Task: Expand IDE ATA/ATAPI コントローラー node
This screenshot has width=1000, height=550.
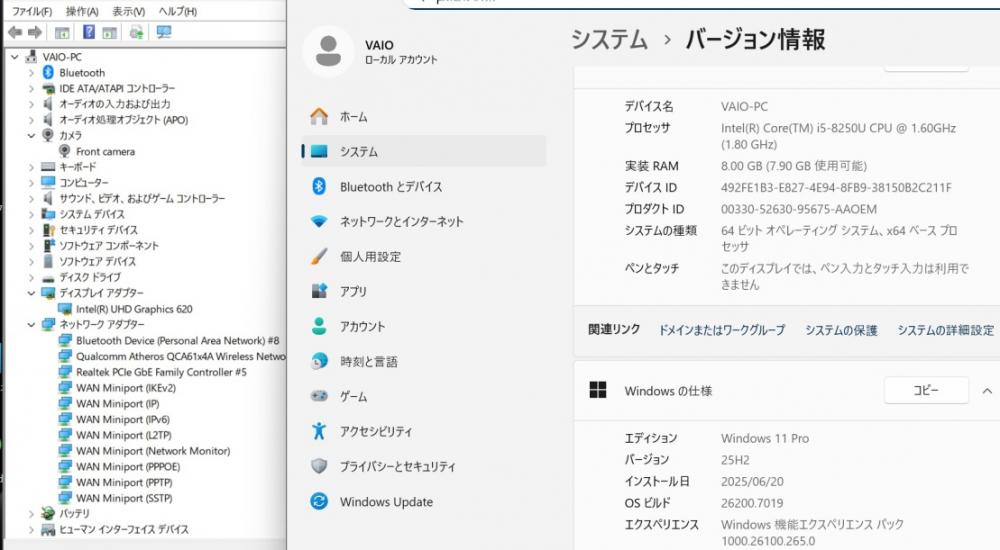Action: [x=31, y=89]
